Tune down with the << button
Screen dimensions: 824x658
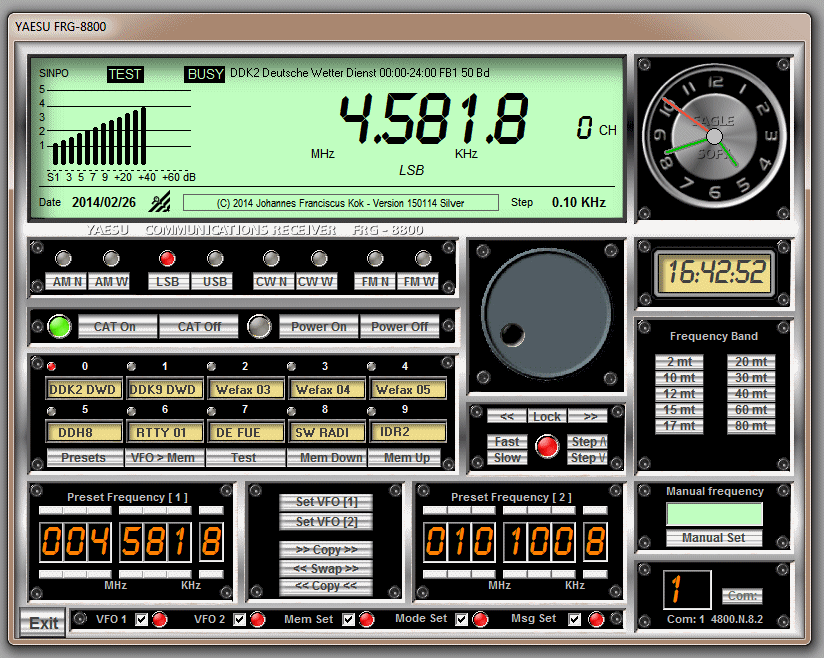[507, 416]
